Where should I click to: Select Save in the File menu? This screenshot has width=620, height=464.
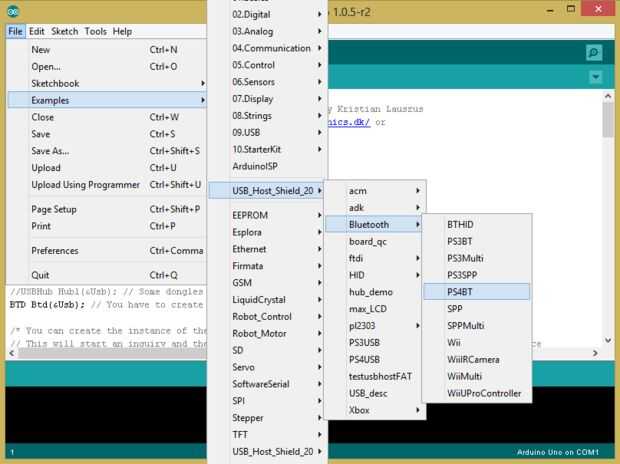point(107,134)
